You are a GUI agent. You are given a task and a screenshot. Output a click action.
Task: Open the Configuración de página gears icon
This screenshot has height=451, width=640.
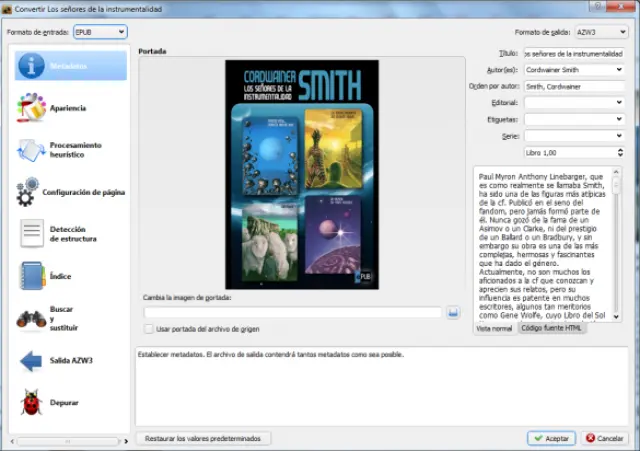[27, 192]
